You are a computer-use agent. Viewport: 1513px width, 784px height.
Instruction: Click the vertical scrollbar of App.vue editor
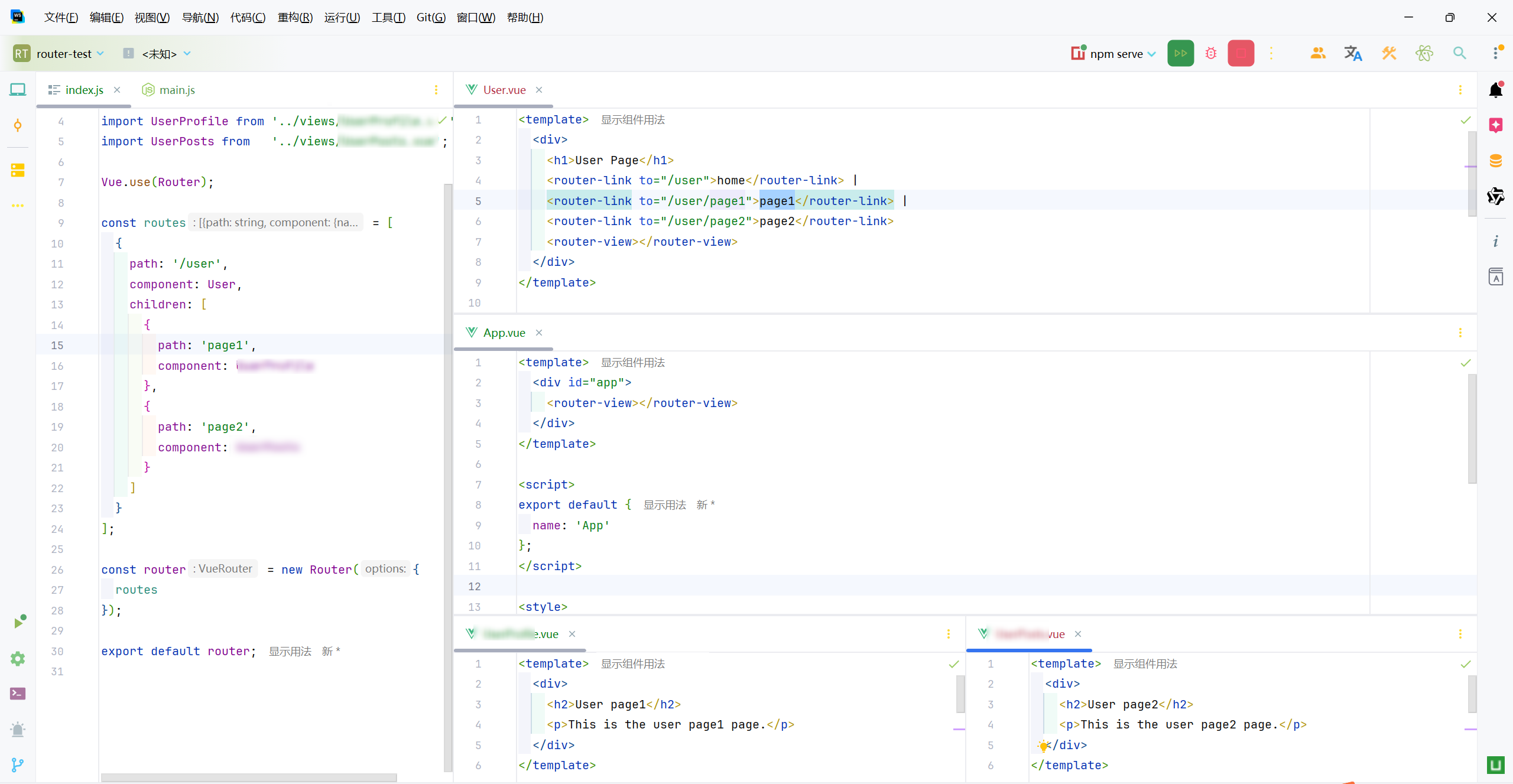pyautogui.click(x=1472, y=428)
